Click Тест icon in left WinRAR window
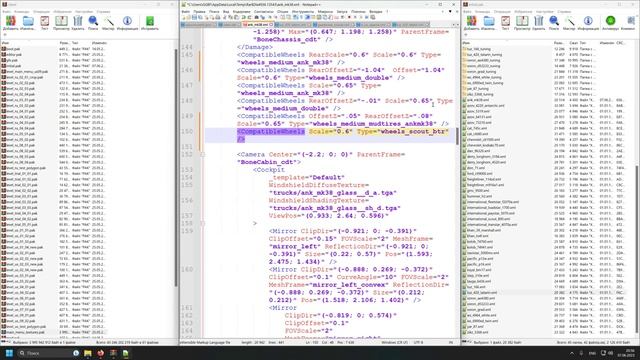Image resolution: width=640 pixels, height=360 pixels. coord(44,23)
